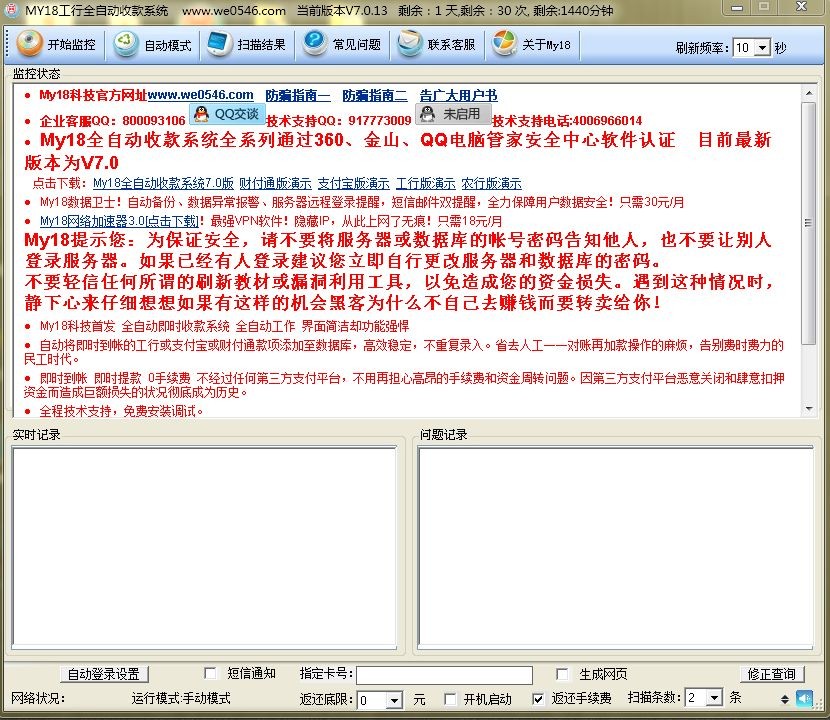Enable the 开机启动 checkbox
The height and width of the screenshot is (720, 830).
pos(450,699)
